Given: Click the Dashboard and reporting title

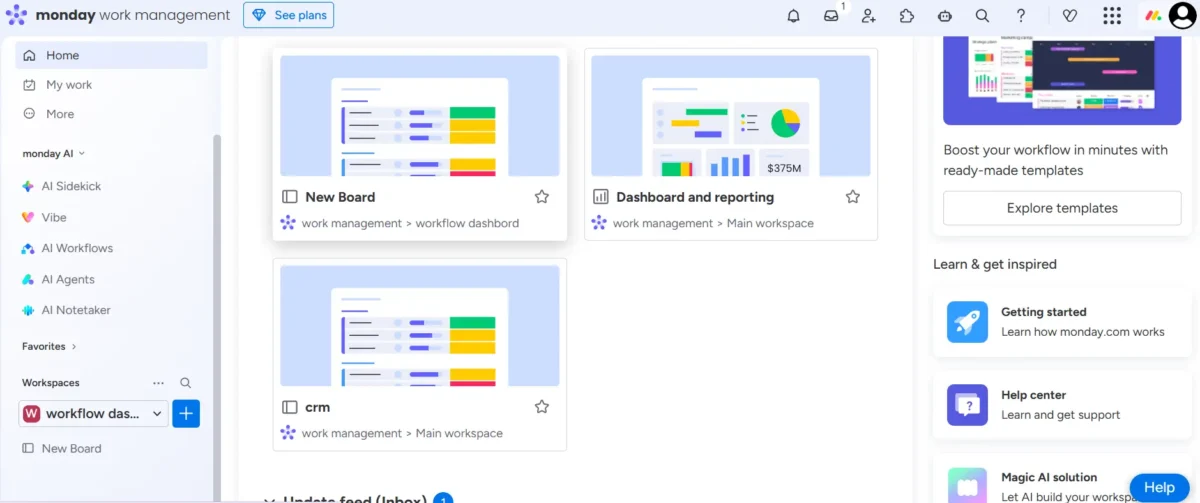Looking at the screenshot, I should pos(695,197).
